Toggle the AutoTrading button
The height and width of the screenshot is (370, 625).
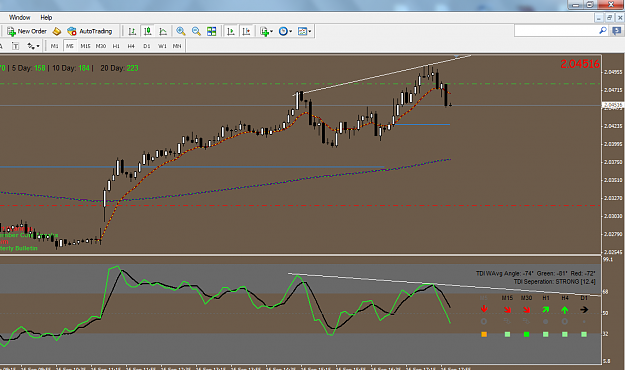pos(90,31)
